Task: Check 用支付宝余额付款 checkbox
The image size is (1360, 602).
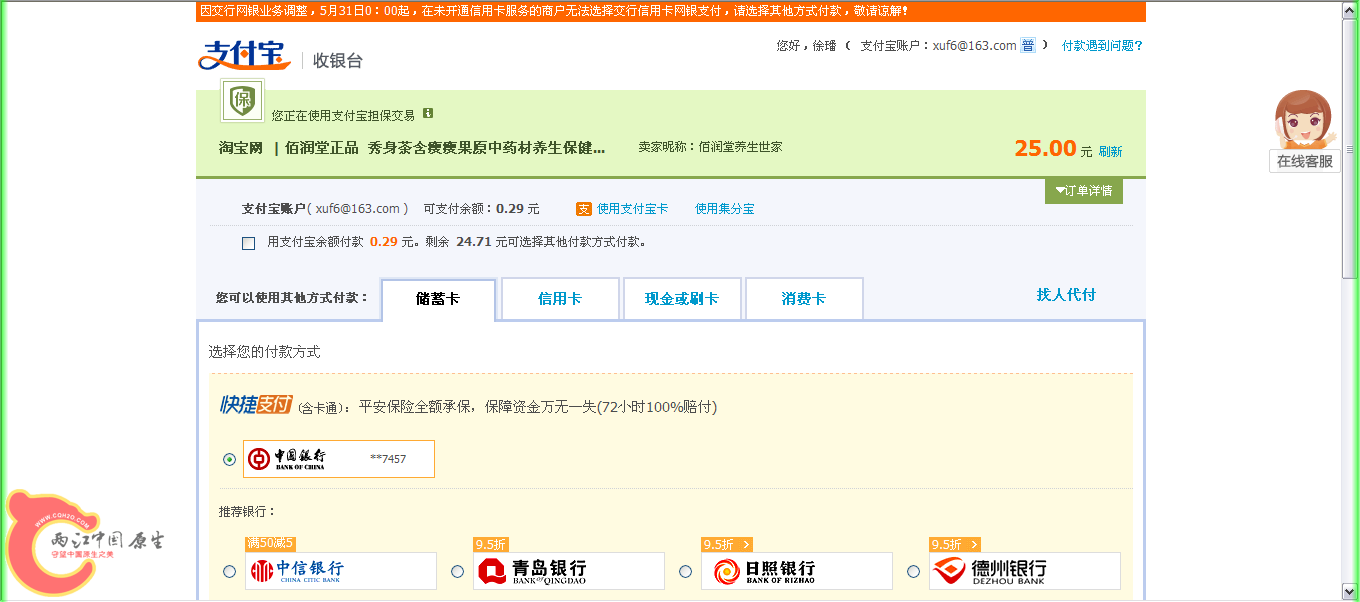Action: point(249,243)
